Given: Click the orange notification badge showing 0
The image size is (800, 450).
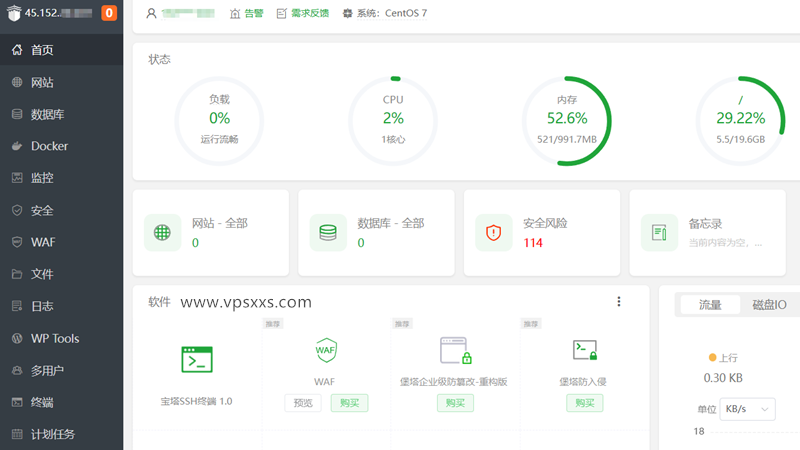Looking at the screenshot, I should [x=109, y=13].
